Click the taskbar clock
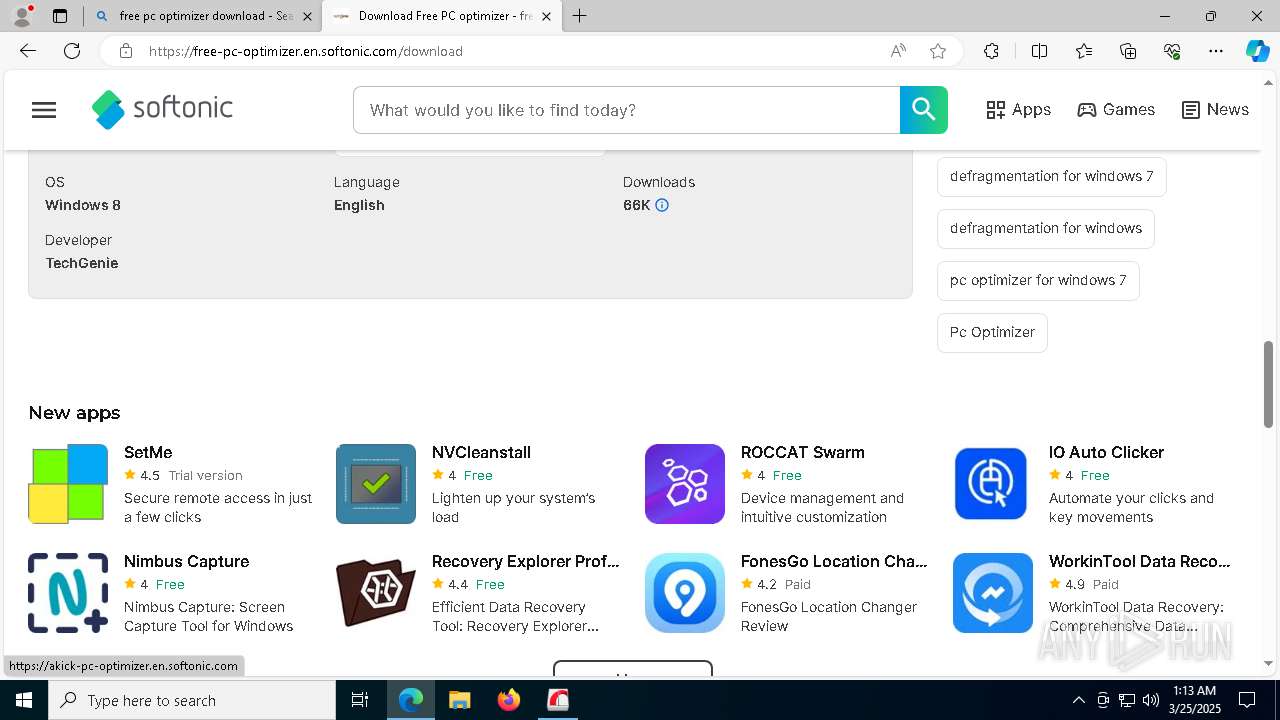This screenshot has width=1280, height=720. (1194, 700)
